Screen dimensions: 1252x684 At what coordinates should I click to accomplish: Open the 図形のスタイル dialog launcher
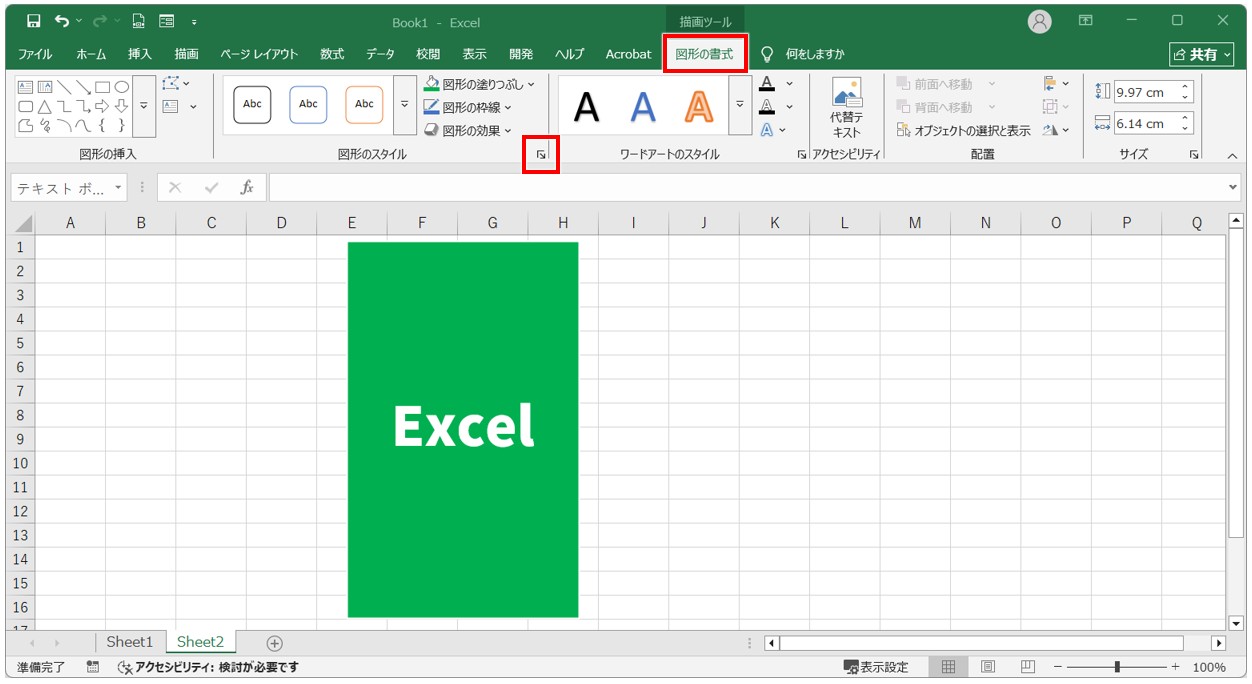(541, 155)
